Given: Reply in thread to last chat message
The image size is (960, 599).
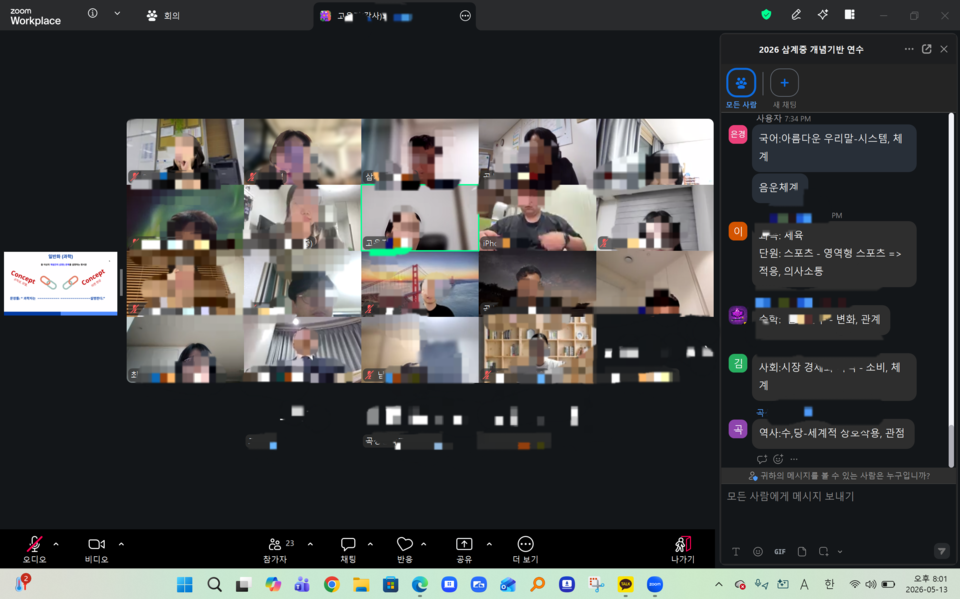Looking at the screenshot, I should tap(762, 459).
